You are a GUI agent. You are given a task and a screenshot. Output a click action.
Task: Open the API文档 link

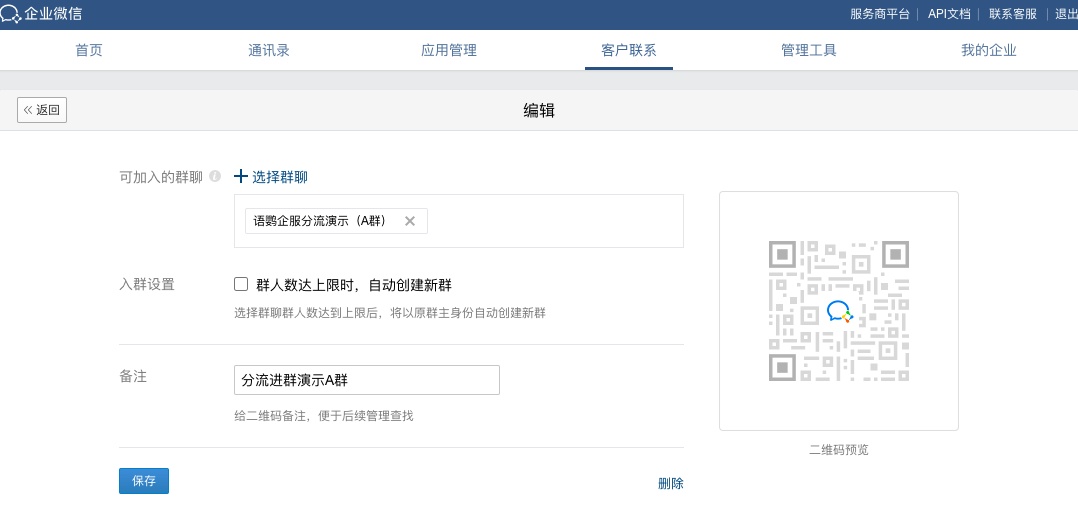point(949,14)
